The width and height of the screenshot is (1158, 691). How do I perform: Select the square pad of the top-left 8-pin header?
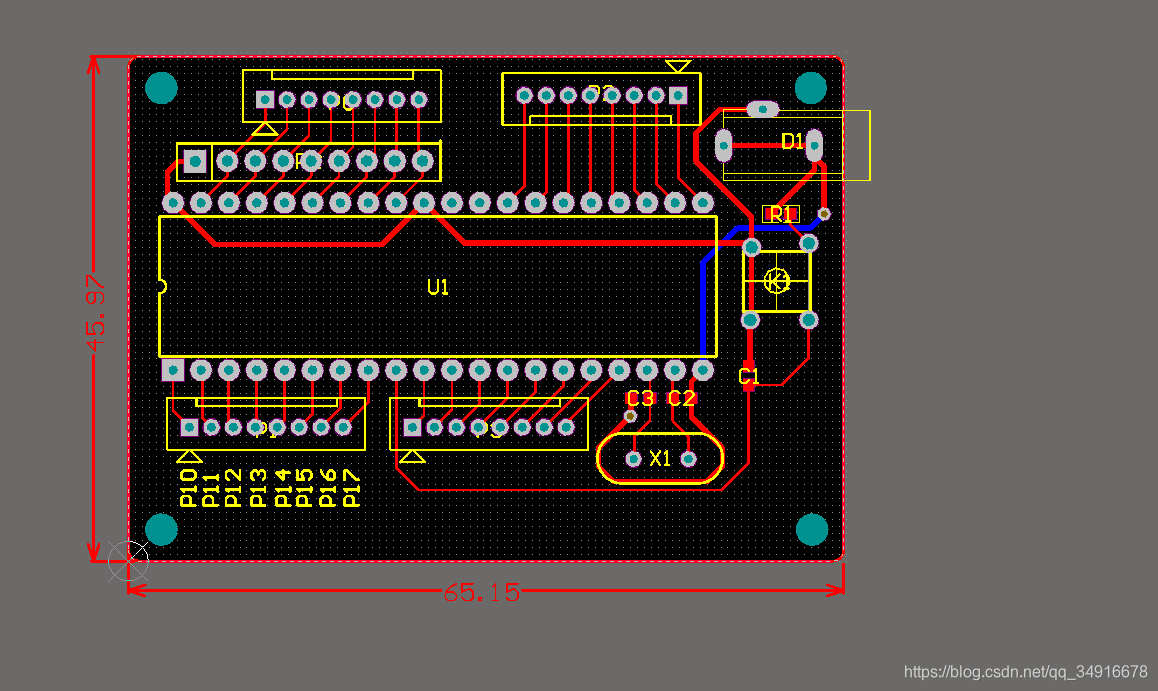(x=265, y=99)
